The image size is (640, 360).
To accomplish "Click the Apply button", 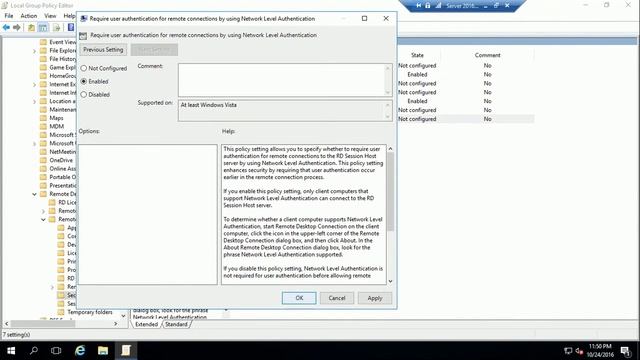I will click(375, 298).
